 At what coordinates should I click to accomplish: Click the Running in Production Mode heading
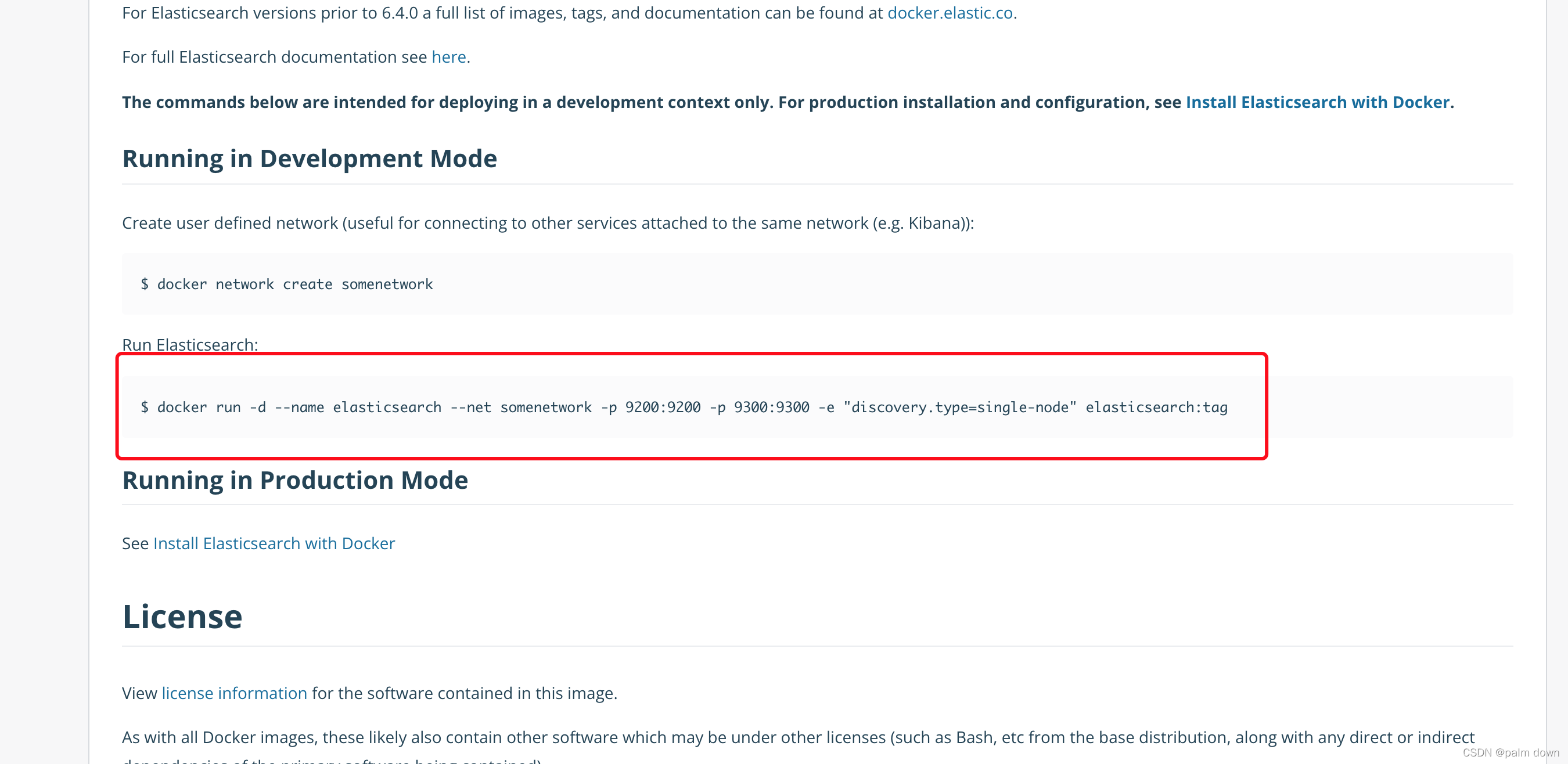[294, 481]
